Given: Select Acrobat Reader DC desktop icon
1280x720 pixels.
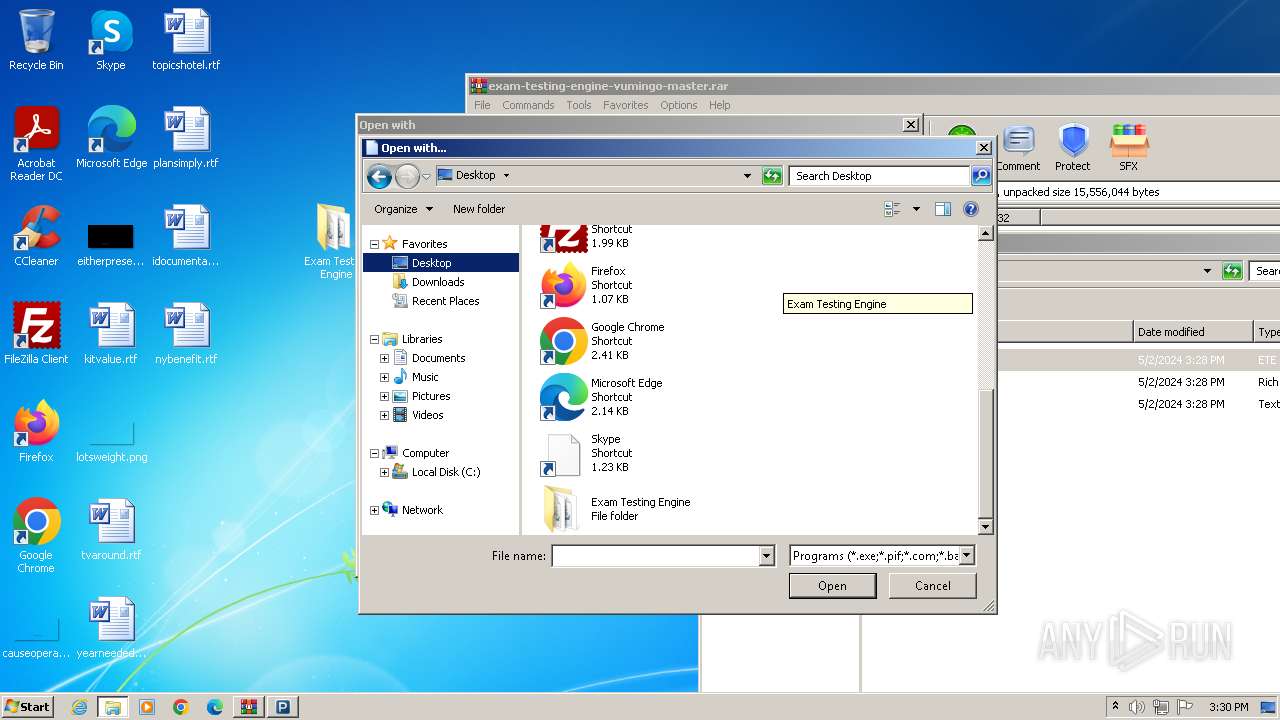Looking at the screenshot, I should coord(36,145).
